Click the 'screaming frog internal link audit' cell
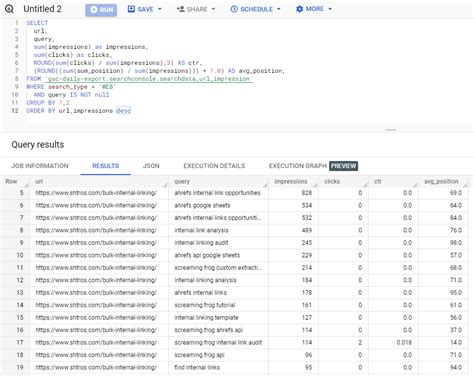The width and height of the screenshot is (474, 376). (218, 342)
